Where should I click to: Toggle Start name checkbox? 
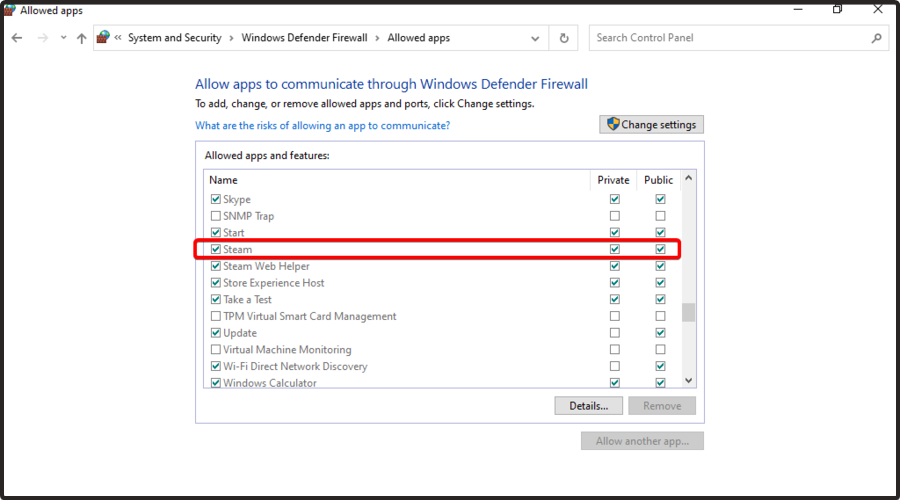(216, 232)
